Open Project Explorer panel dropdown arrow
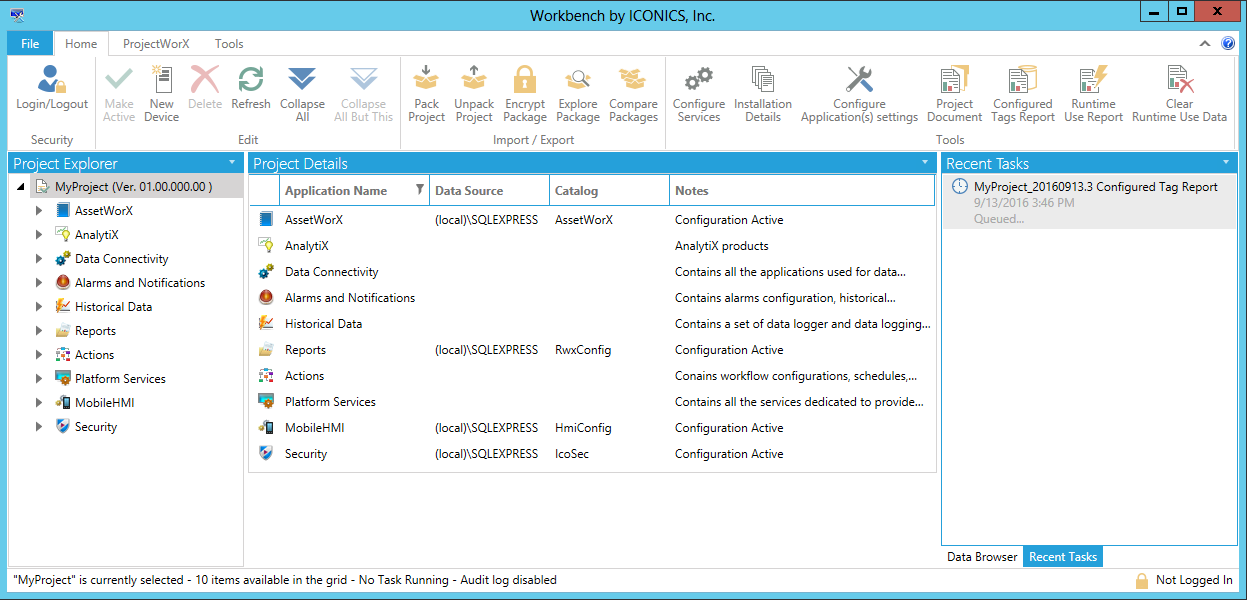The width and height of the screenshot is (1247, 600). click(x=232, y=162)
